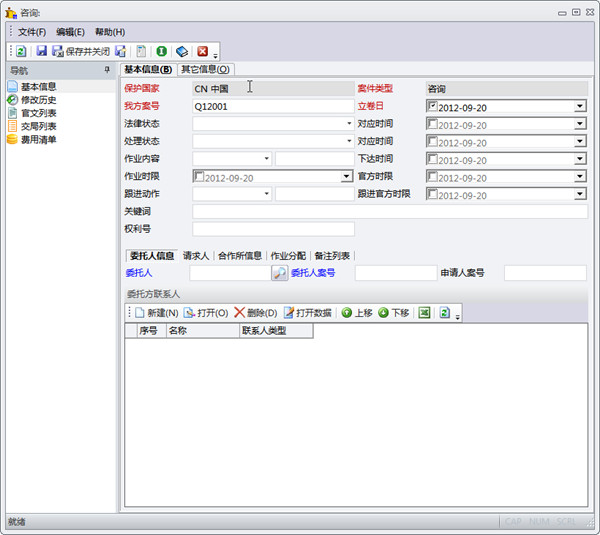Click 打开数据 in contacts toolbar

tap(308, 313)
